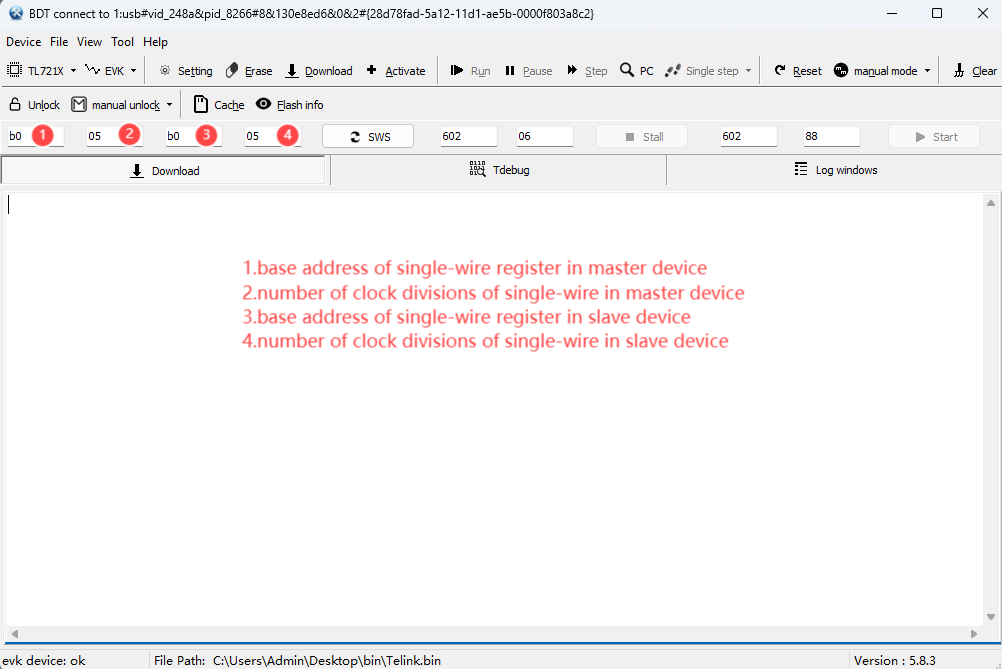Click the manual mode icon
1002x669 pixels.
pyautogui.click(x=841, y=70)
